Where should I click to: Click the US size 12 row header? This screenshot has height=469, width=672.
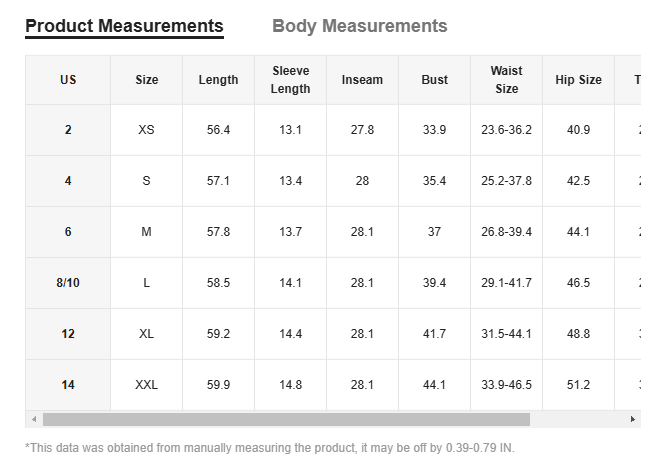coord(68,334)
